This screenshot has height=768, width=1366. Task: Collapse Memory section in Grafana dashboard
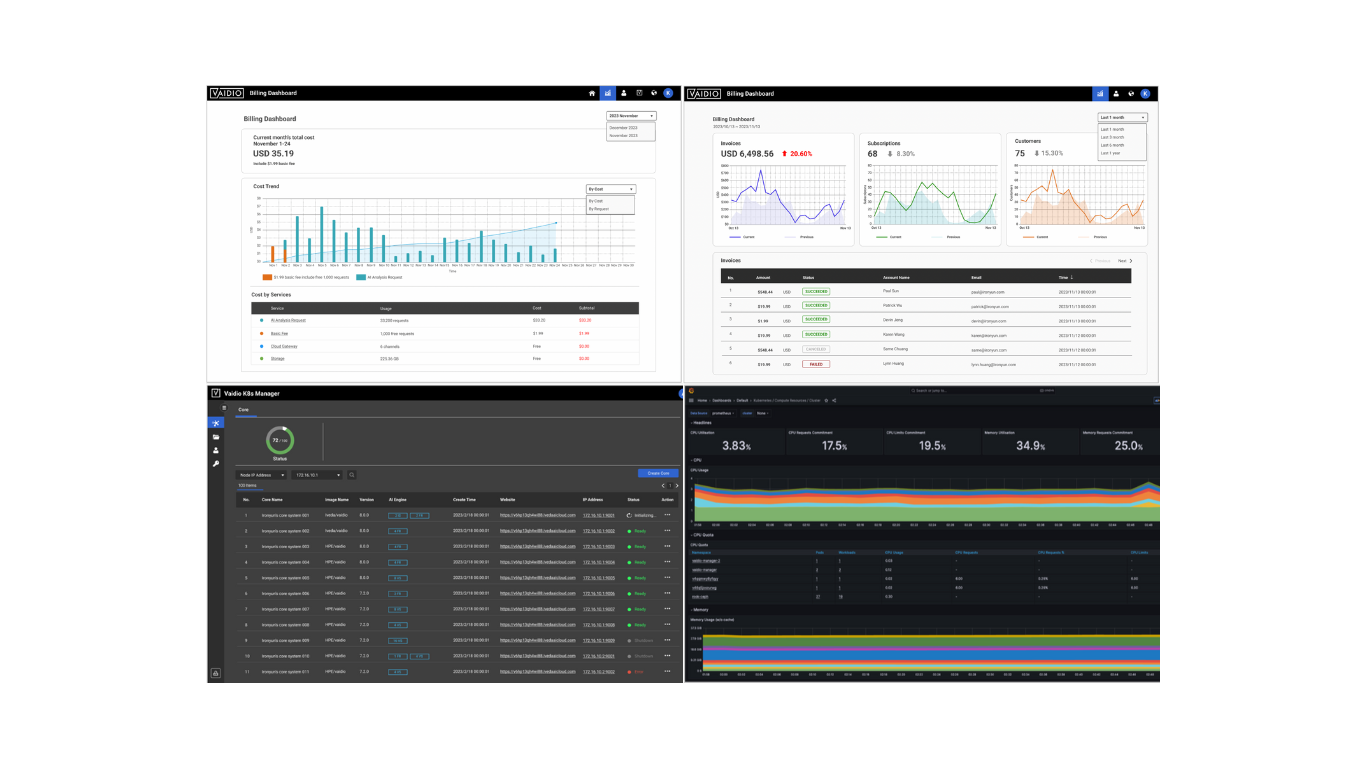point(701,609)
